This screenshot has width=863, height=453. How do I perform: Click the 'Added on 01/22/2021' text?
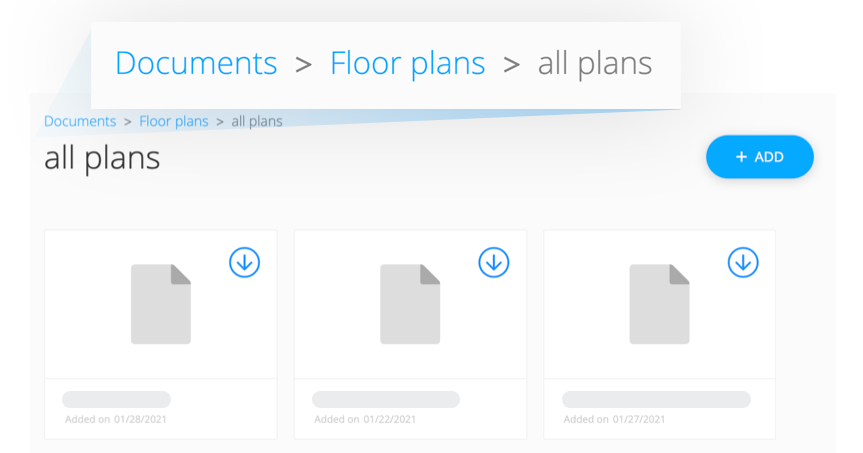[x=365, y=419]
